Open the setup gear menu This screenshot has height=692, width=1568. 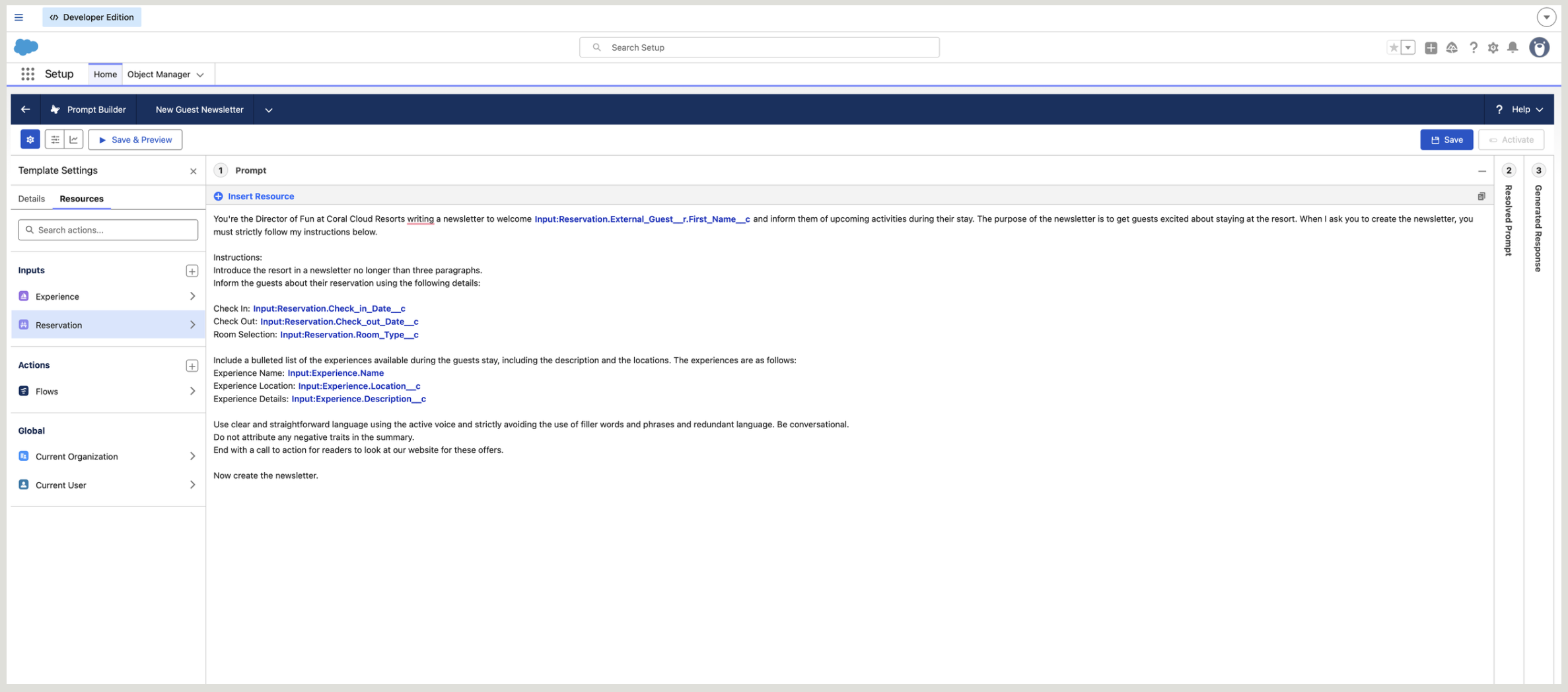(1493, 48)
